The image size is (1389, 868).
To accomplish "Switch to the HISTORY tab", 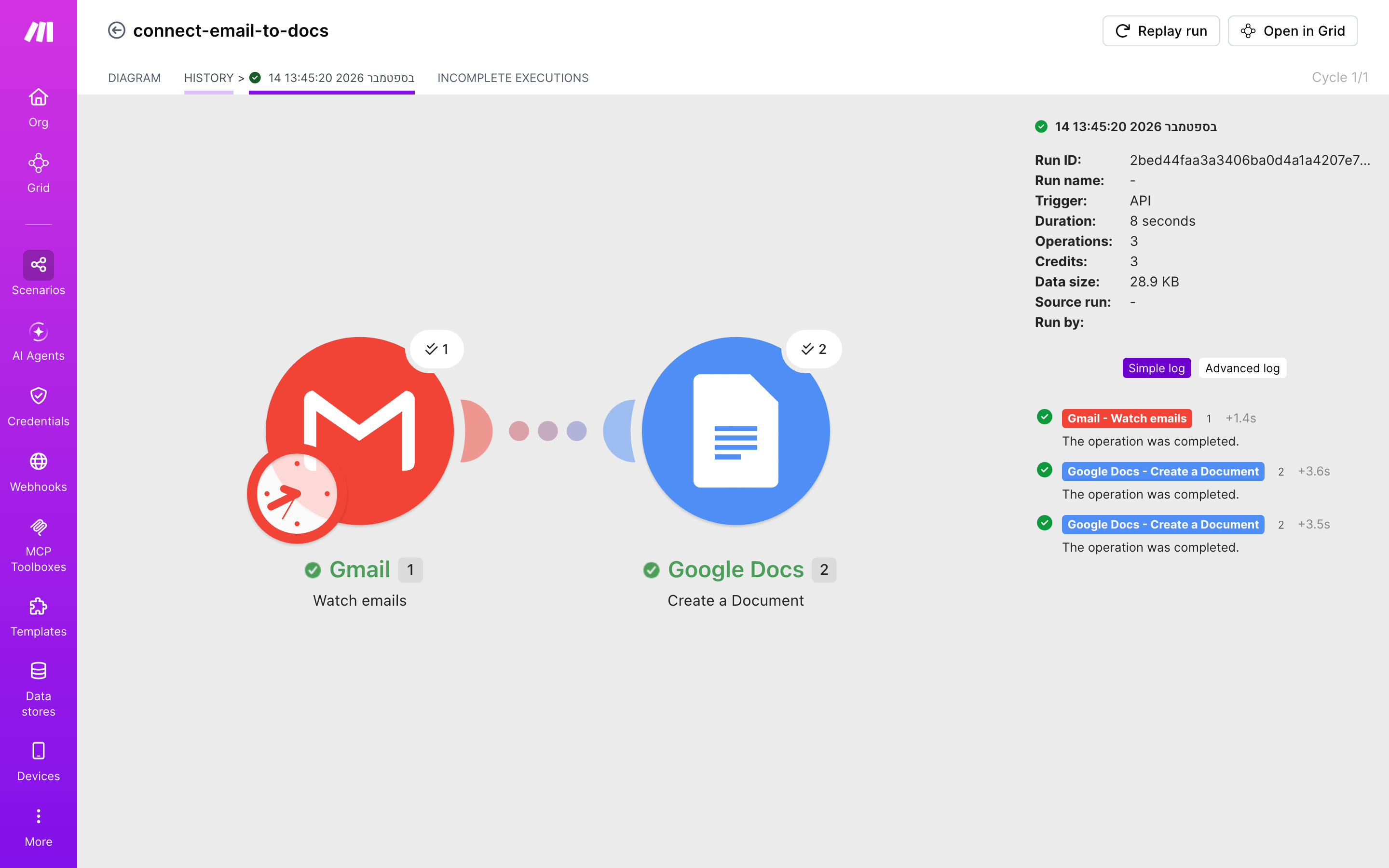I will click(209, 78).
